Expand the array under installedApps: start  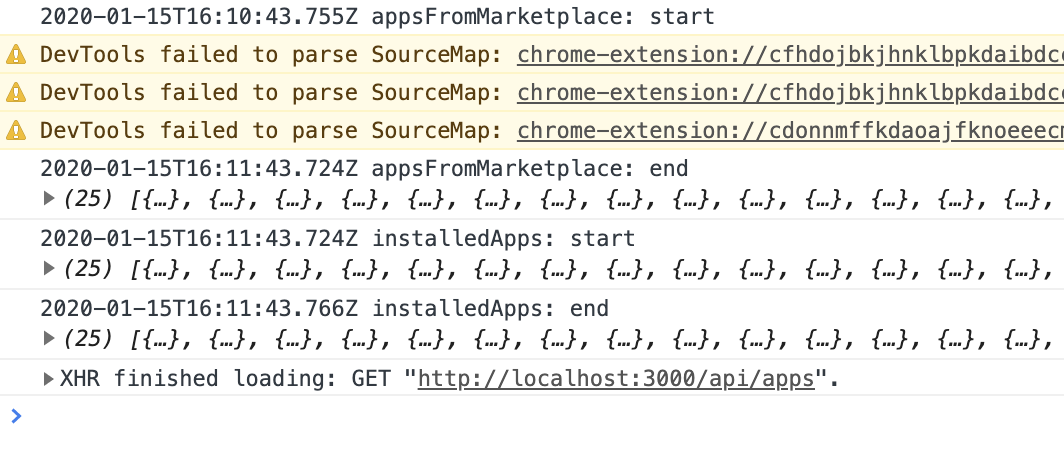click(49, 268)
